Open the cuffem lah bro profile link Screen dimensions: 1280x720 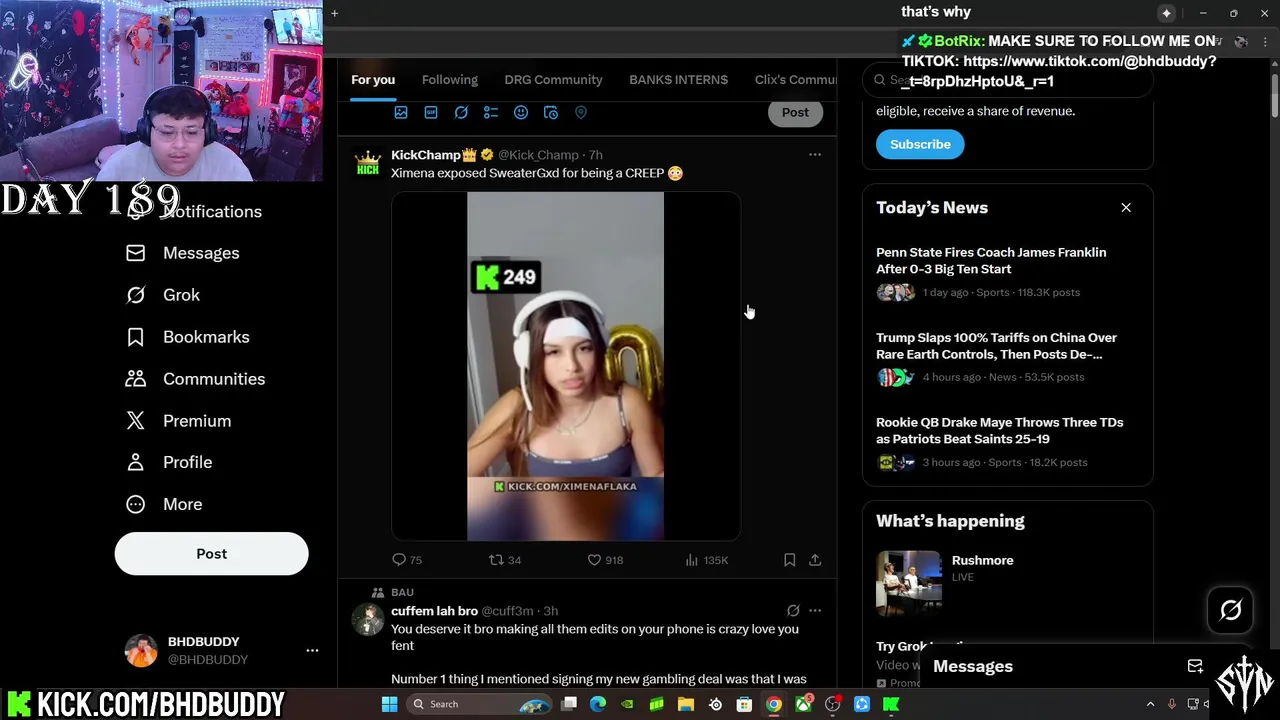point(434,611)
